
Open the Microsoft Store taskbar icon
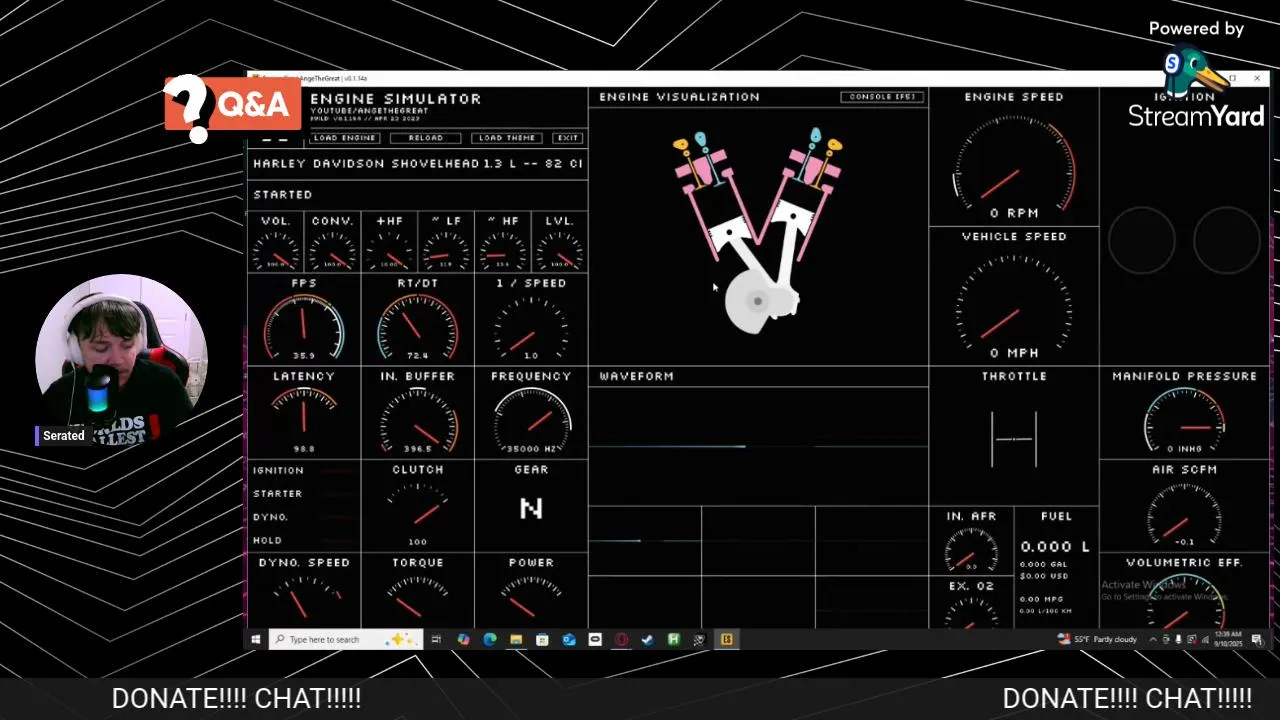(x=542, y=640)
